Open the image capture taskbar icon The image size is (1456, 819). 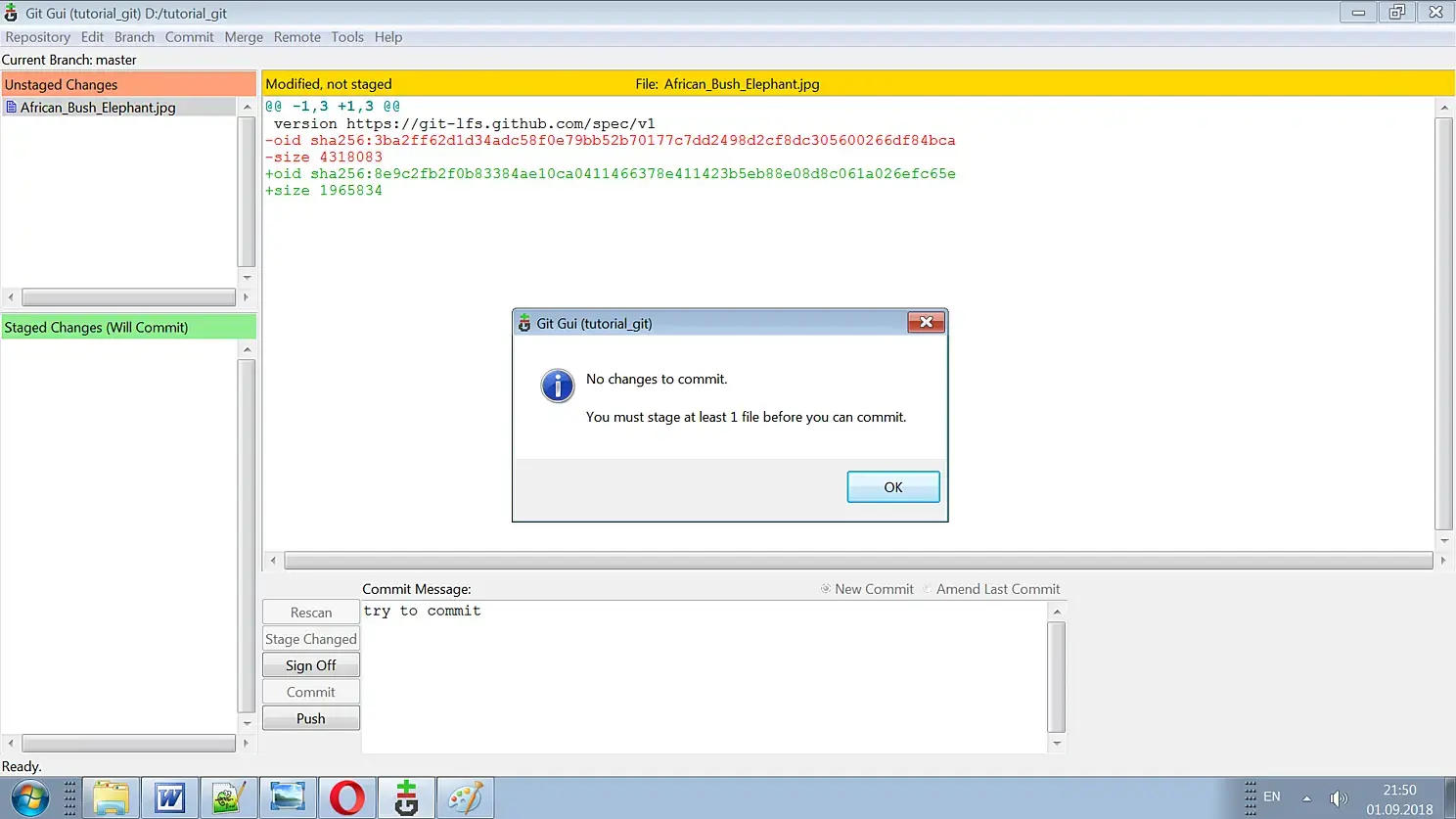[288, 798]
